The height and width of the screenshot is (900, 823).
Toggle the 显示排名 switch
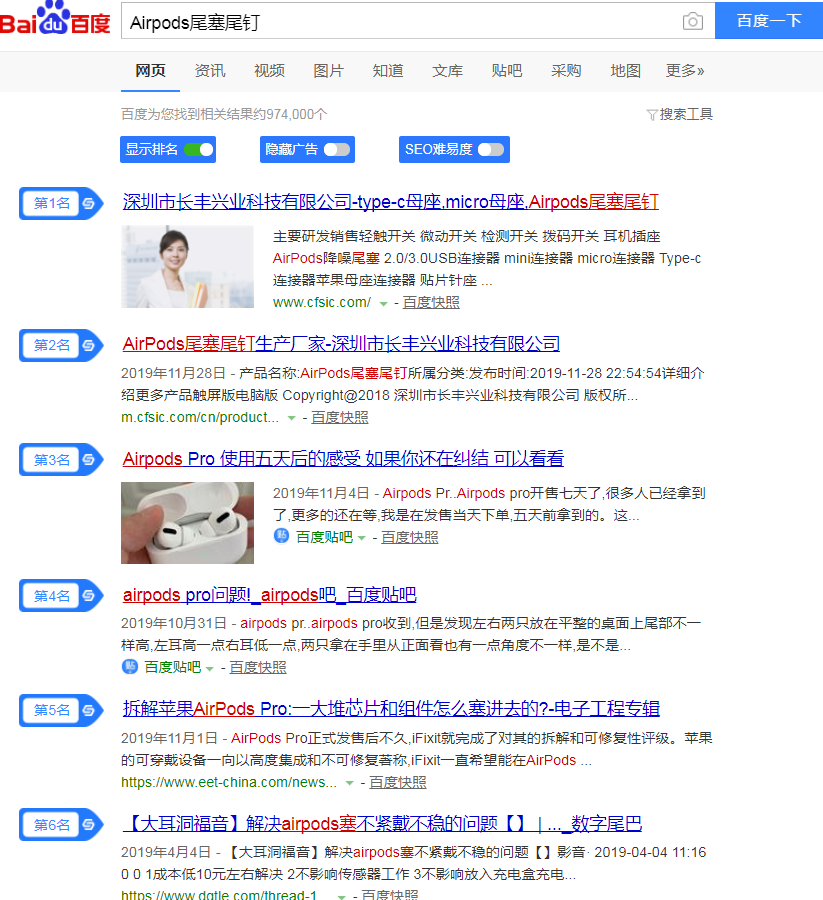tap(199, 150)
